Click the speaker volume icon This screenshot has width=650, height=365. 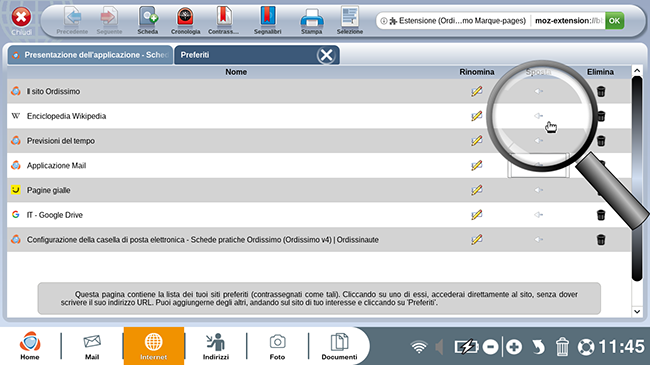coord(439,347)
